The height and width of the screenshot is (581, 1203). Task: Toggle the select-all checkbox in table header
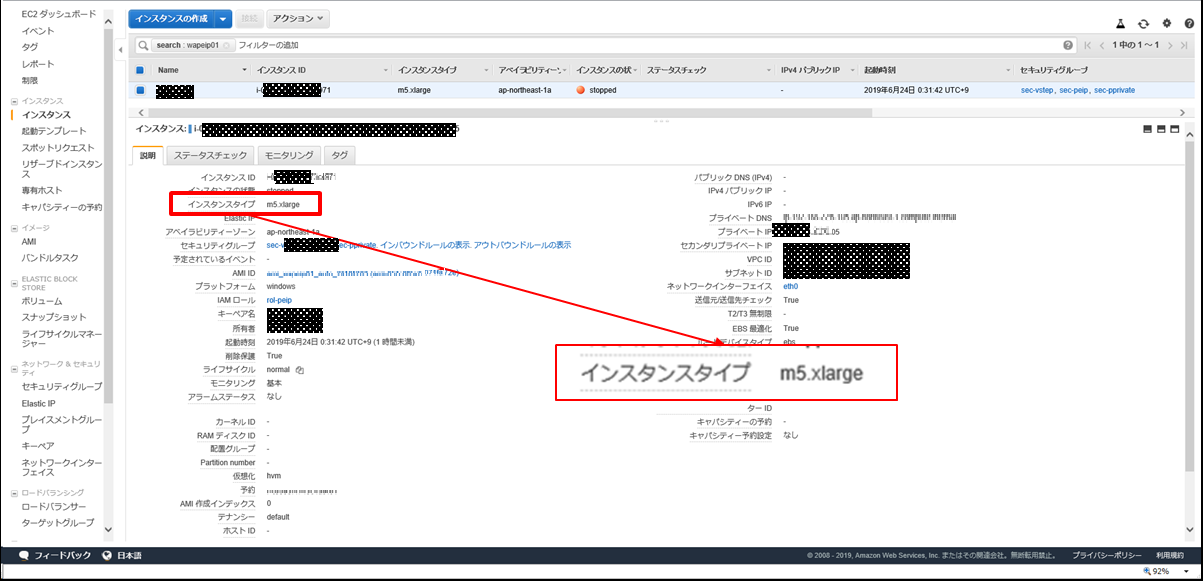coord(140,70)
